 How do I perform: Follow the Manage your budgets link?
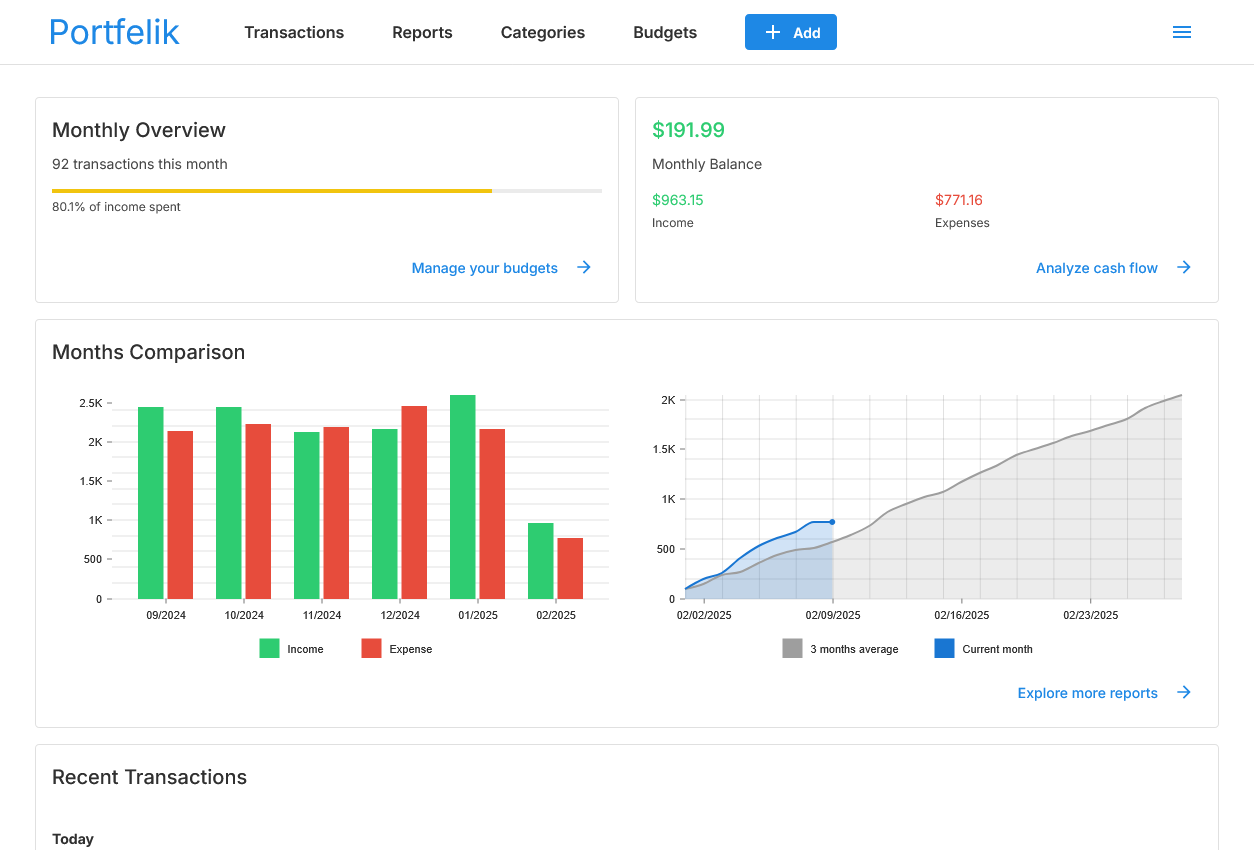(485, 268)
